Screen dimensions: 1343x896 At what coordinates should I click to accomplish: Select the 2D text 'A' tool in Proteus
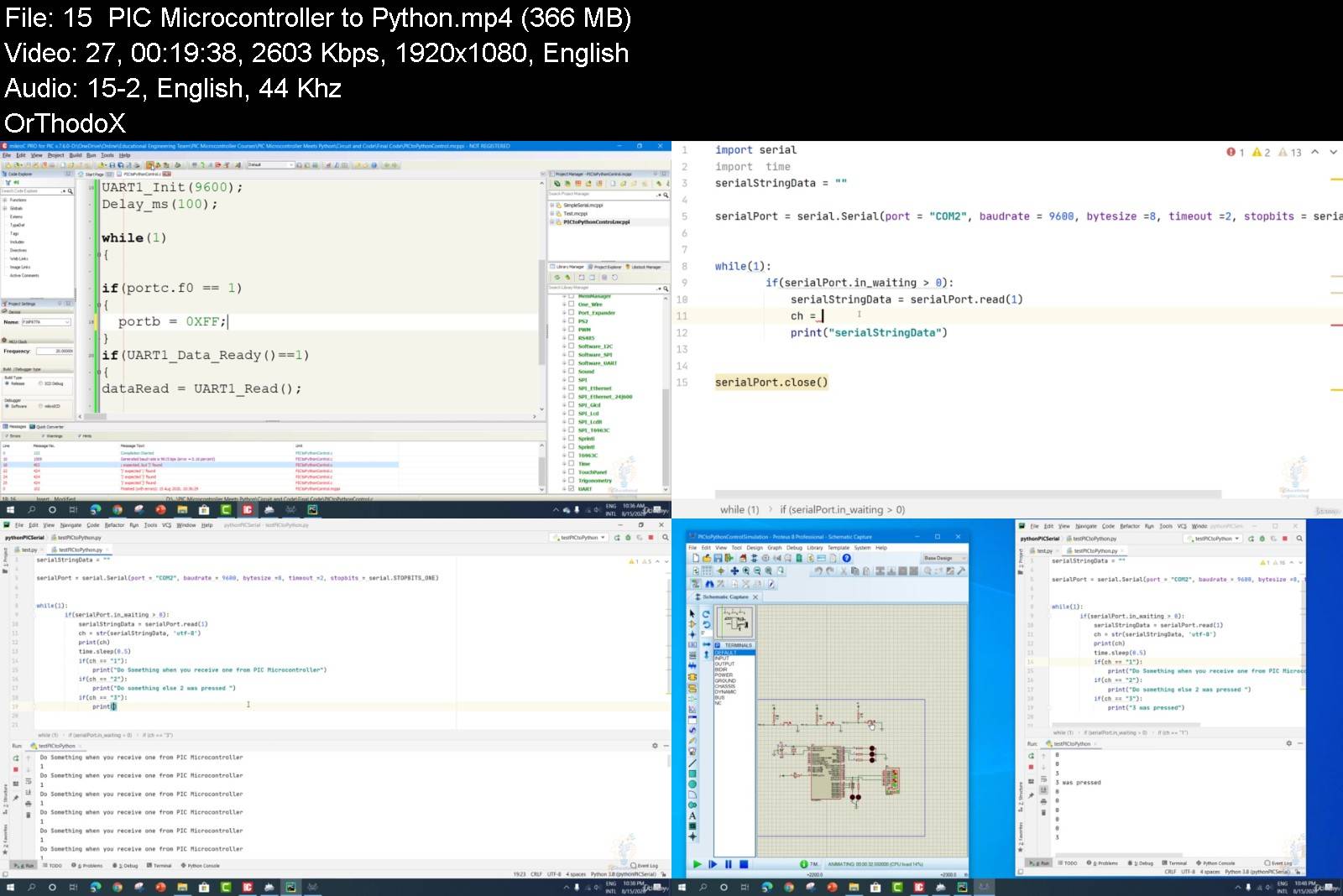tap(692, 815)
